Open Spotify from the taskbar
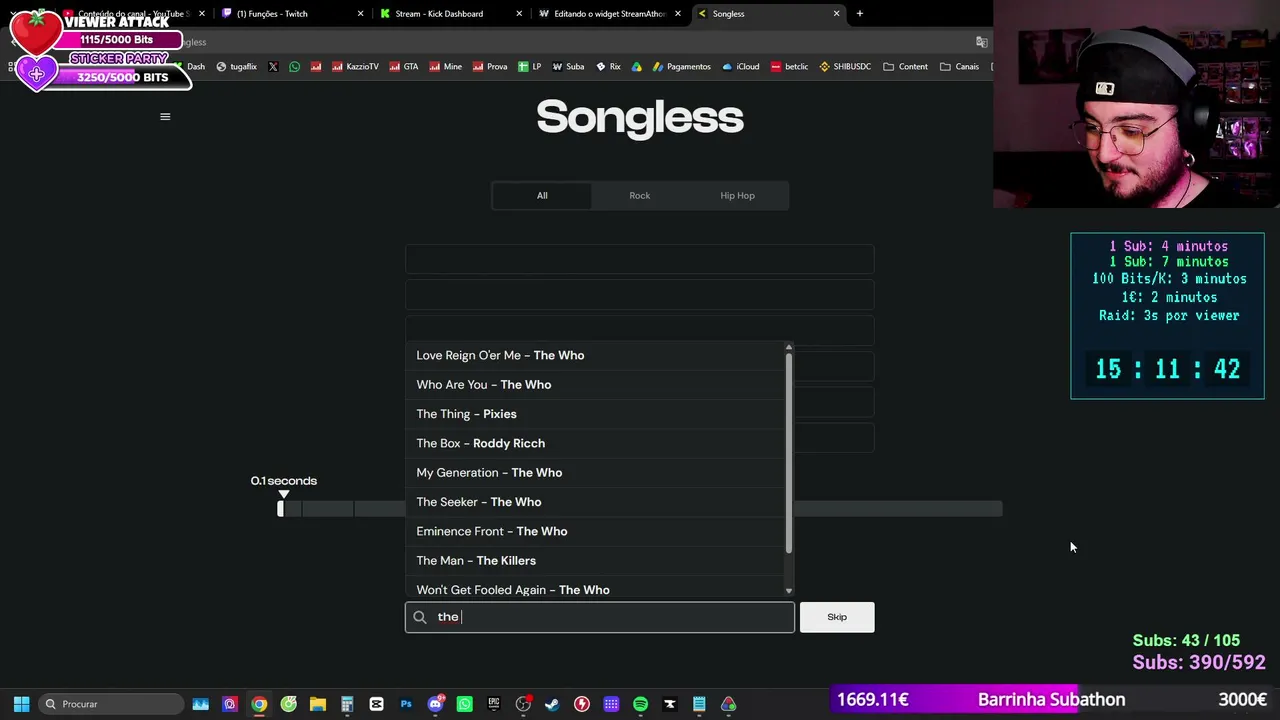1280x720 pixels. pyautogui.click(x=640, y=704)
